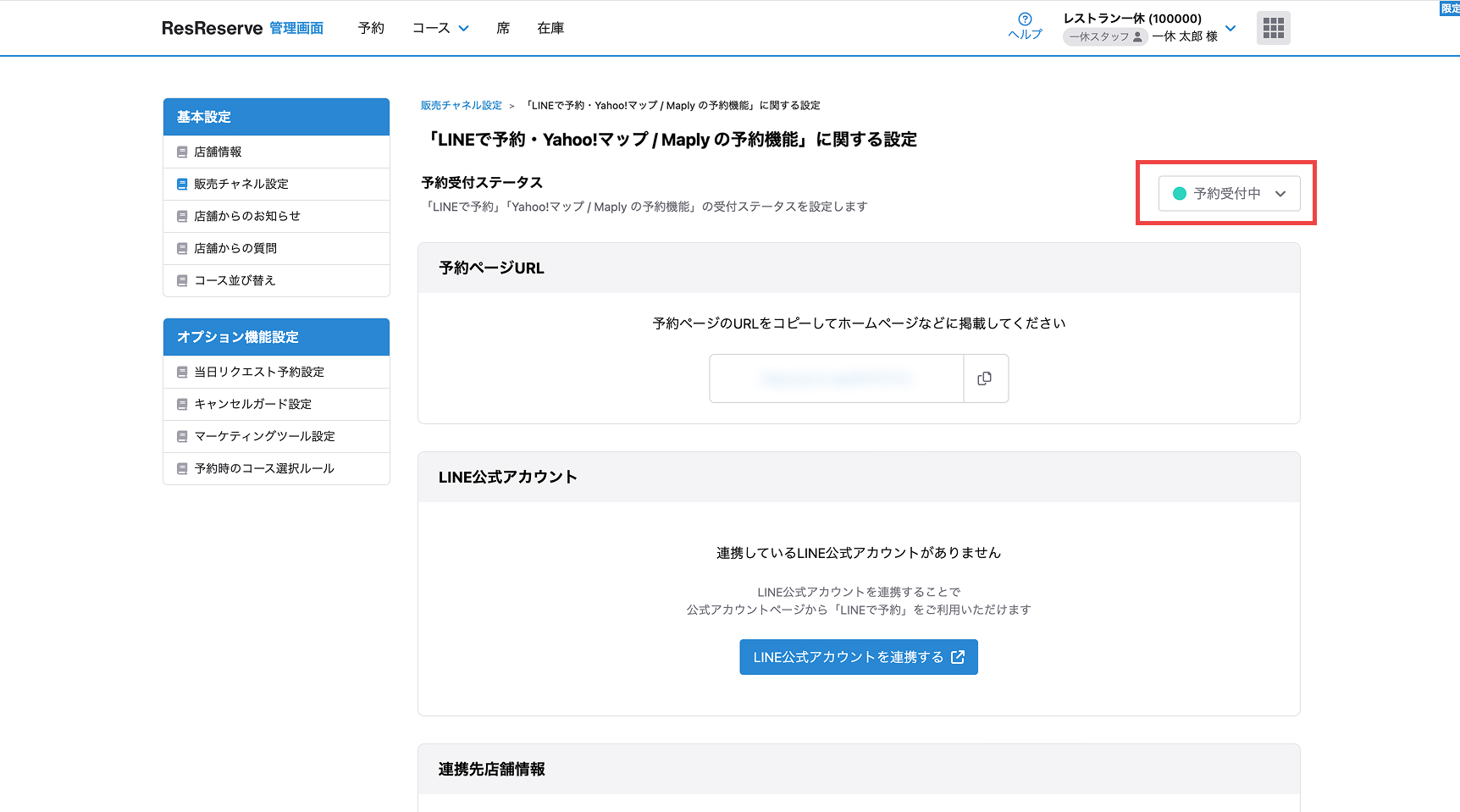Open 予約時のコース選択ルール page
This screenshot has width=1460, height=812.
click(x=276, y=469)
